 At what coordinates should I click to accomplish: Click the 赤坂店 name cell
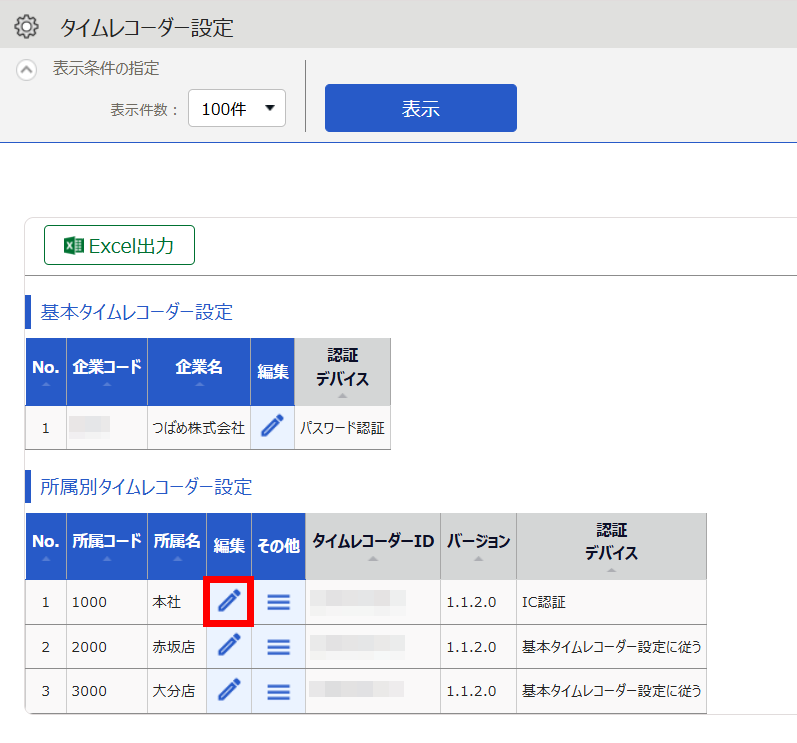(x=177, y=646)
